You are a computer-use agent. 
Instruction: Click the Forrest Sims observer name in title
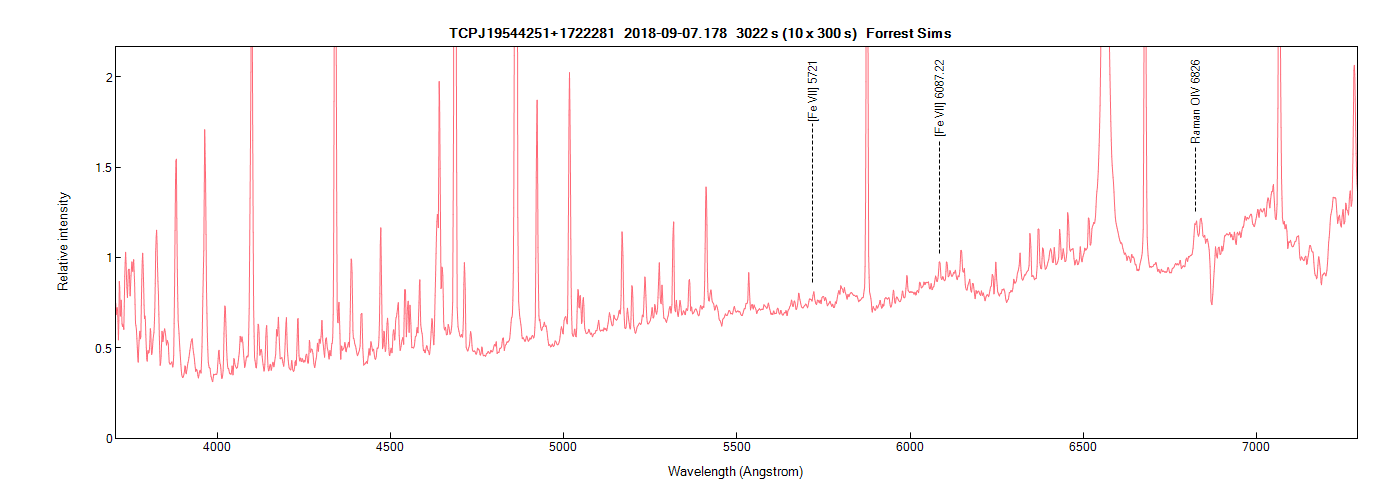pos(908,33)
